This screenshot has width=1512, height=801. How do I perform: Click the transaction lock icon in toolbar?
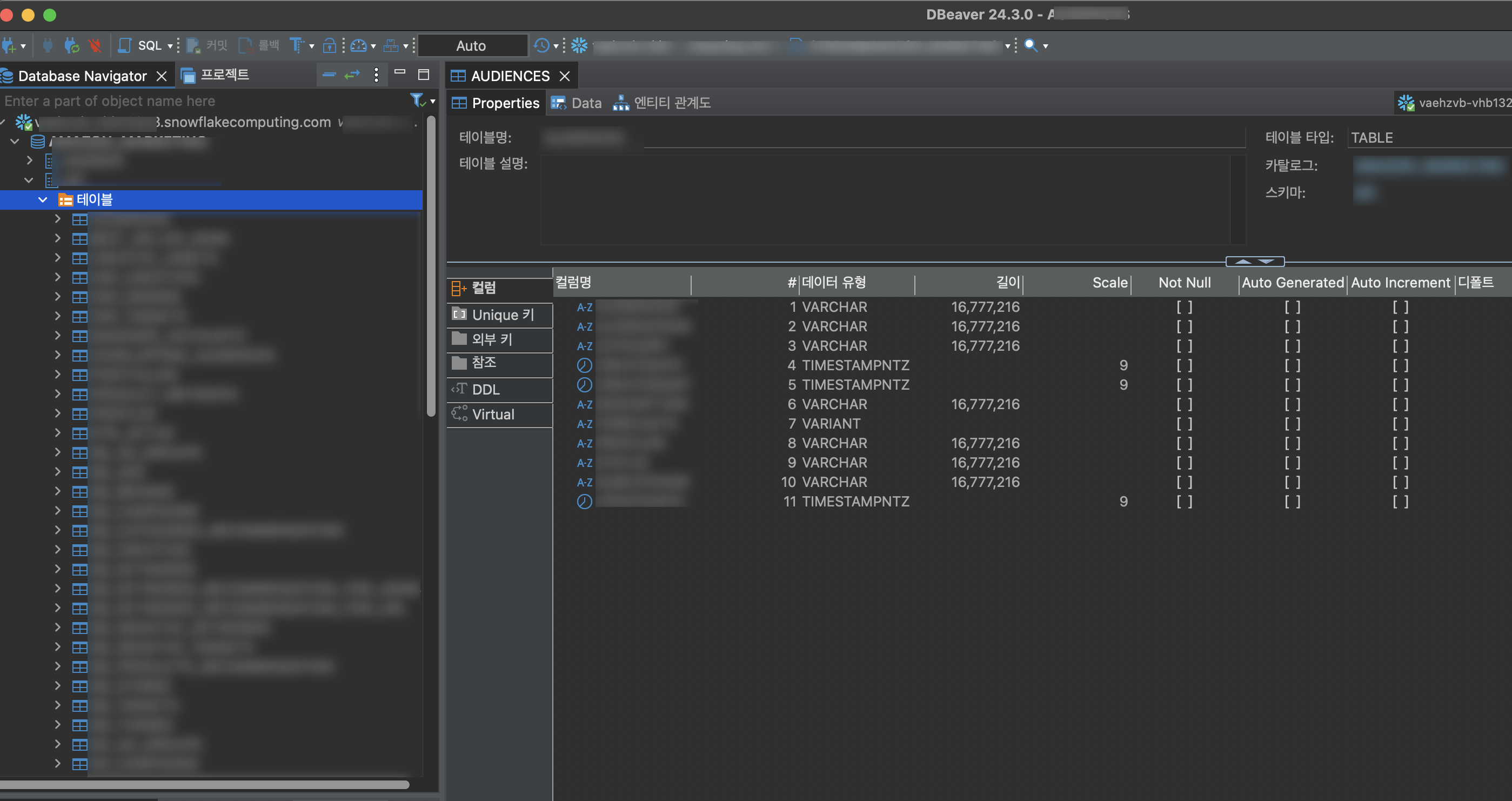(329, 45)
